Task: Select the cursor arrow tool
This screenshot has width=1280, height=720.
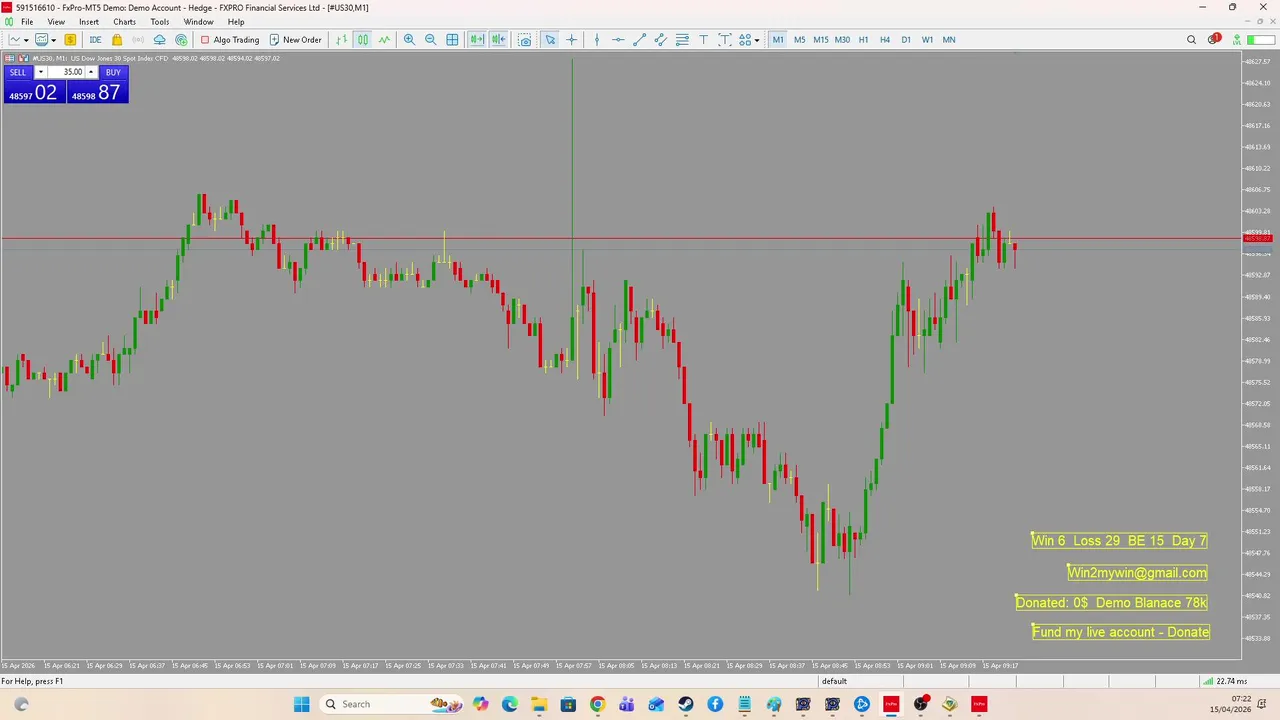Action: [x=550, y=40]
